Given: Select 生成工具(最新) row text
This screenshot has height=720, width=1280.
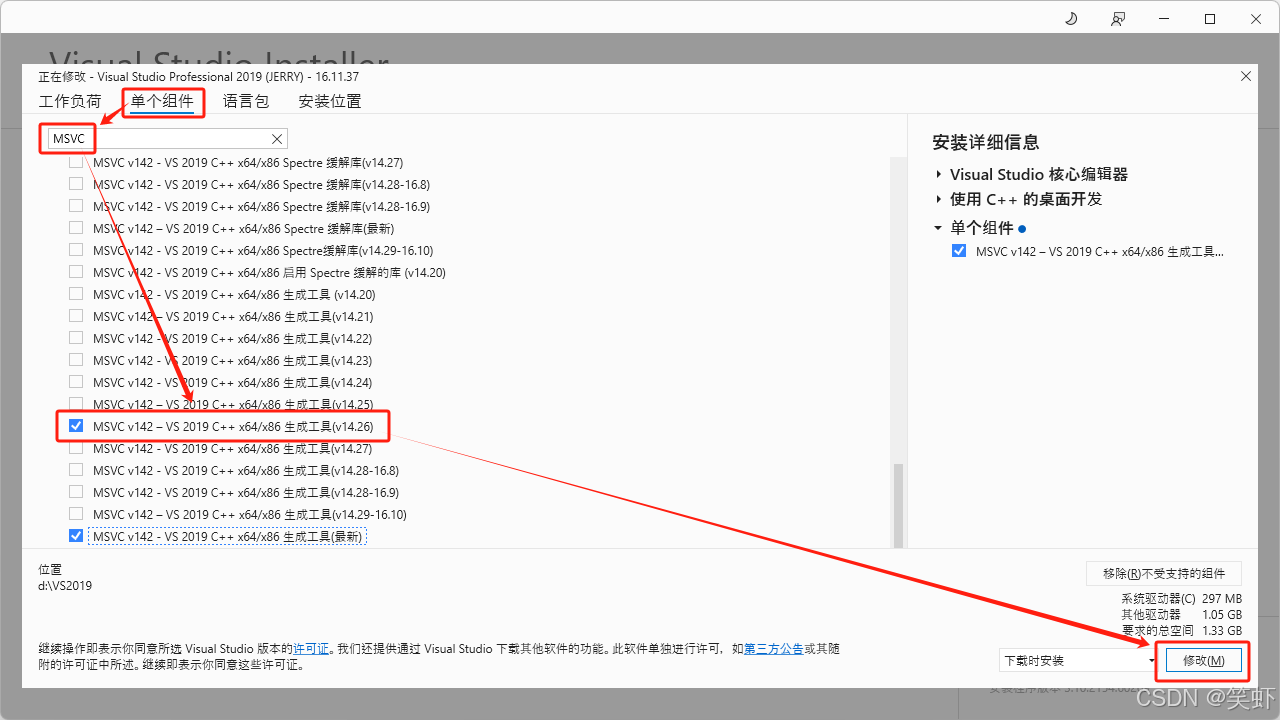Looking at the screenshot, I should [x=227, y=537].
